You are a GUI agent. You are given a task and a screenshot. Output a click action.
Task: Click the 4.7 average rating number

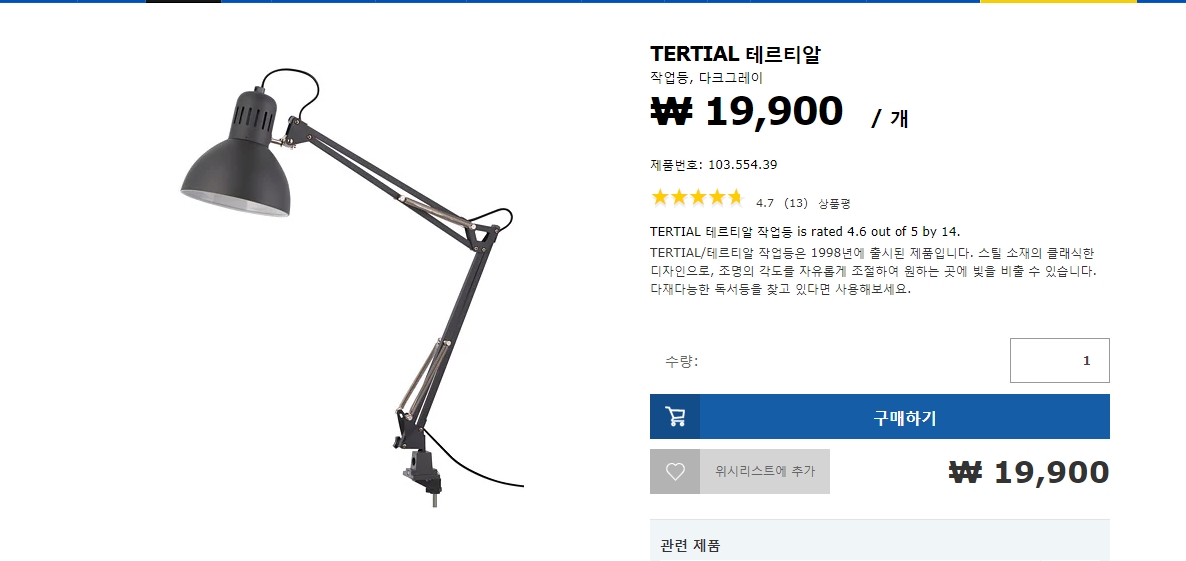click(765, 203)
